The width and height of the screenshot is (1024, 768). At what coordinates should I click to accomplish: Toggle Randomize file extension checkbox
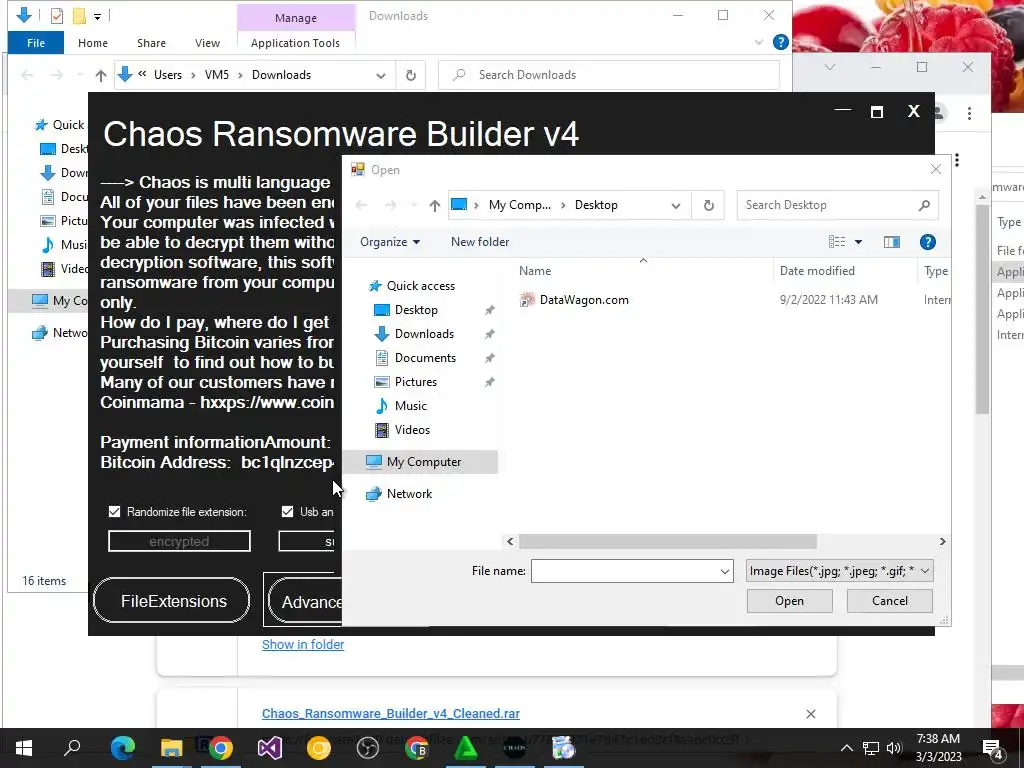tap(114, 512)
